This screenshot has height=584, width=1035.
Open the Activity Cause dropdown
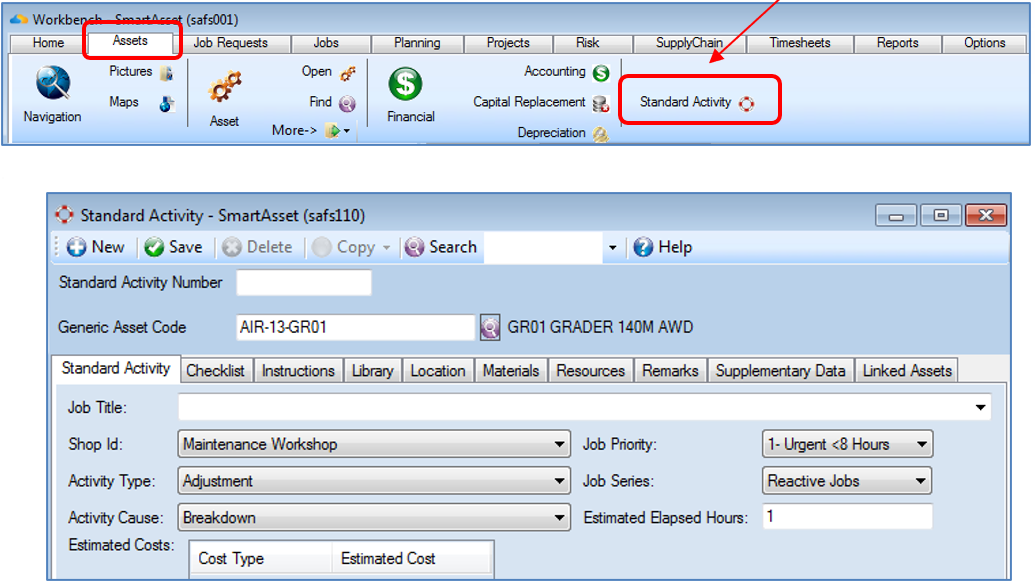(x=559, y=518)
